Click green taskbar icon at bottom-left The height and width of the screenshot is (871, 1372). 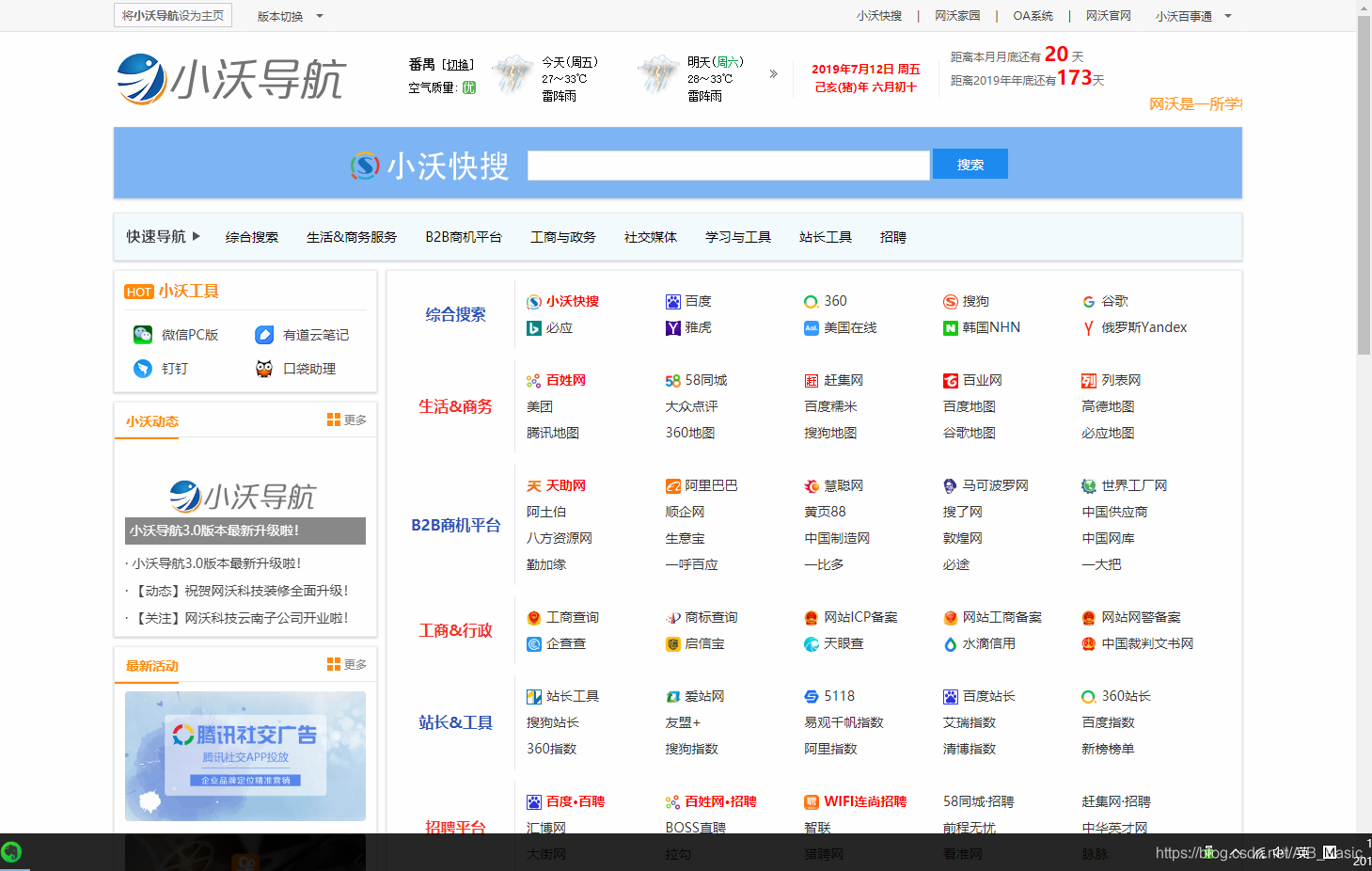tap(11, 852)
